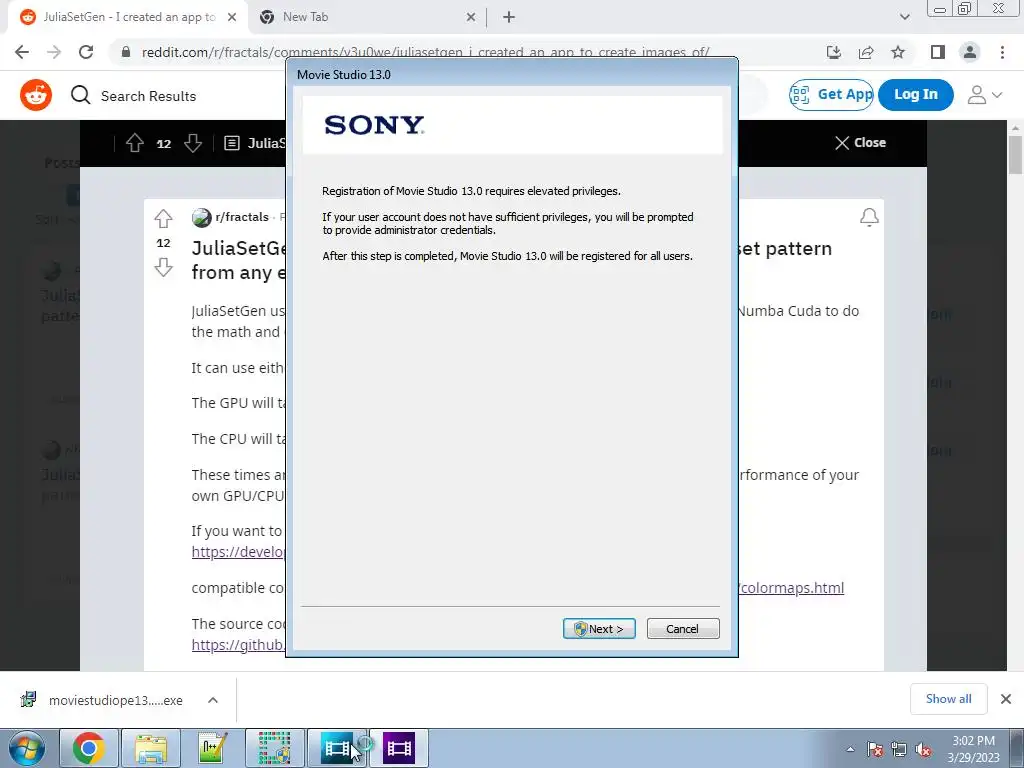This screenshot has width=1024, height=768.
Task: Open the Chrome side panel
Action: (938, 52)
